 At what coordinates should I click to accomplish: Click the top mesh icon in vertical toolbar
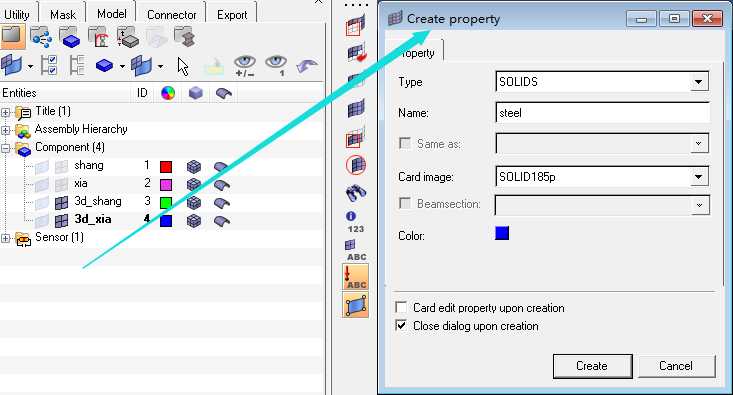tap(356, 25)
